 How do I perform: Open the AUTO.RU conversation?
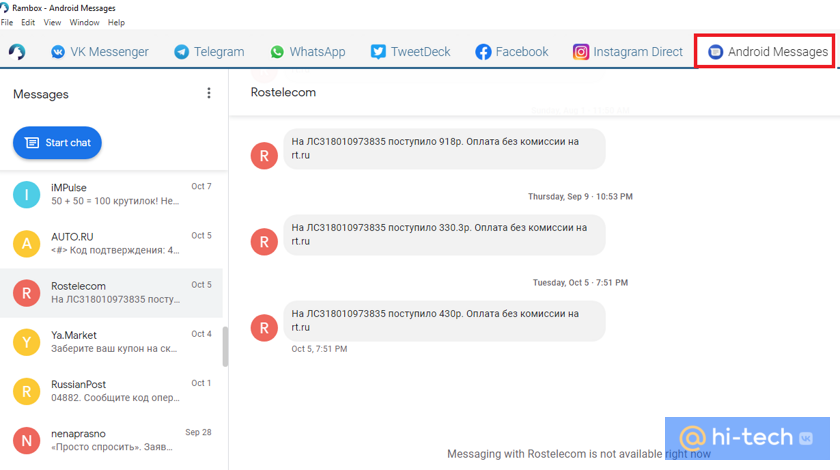coord(111,243)
